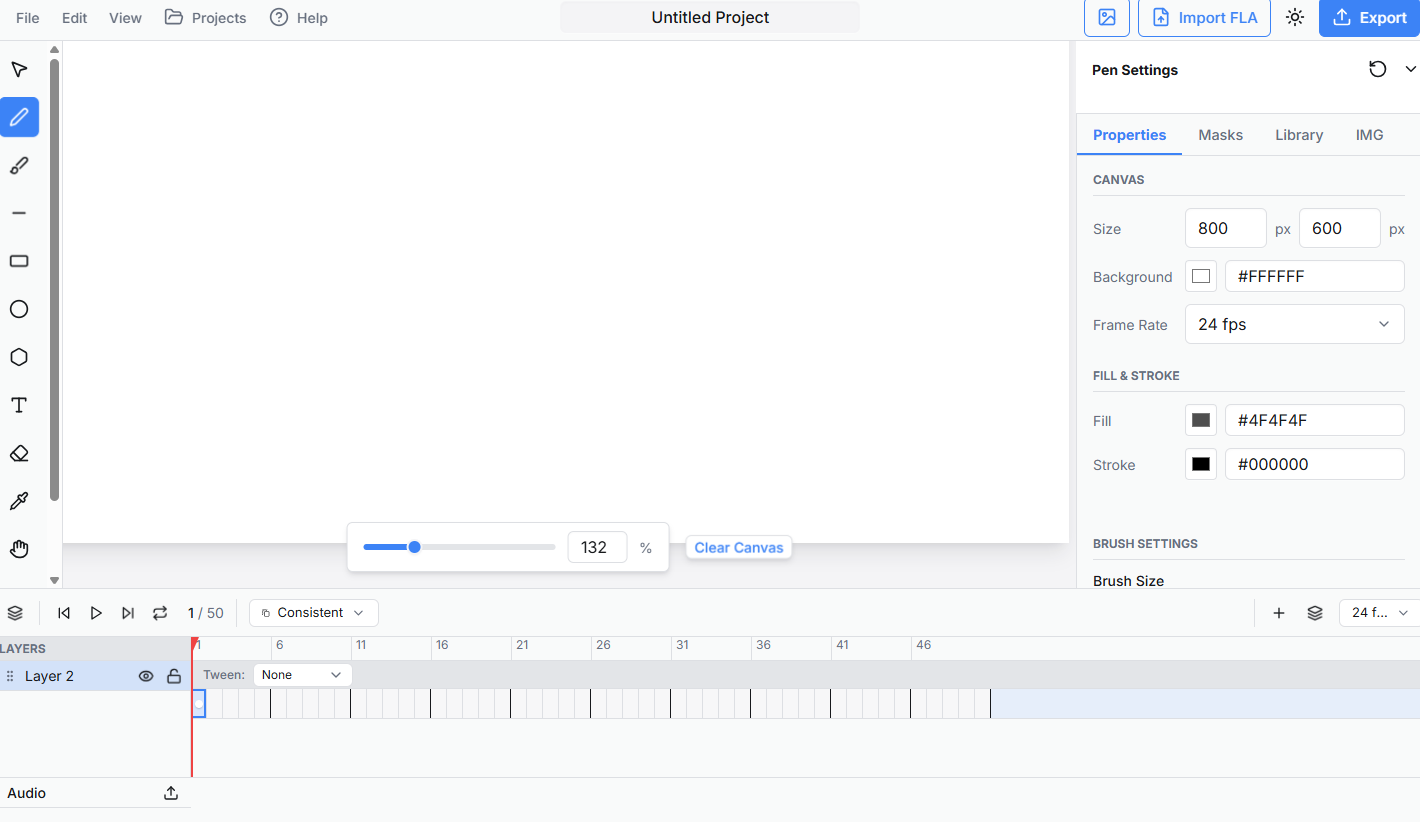
Task: Open the View menu
Action: click(x=125, y=18)
